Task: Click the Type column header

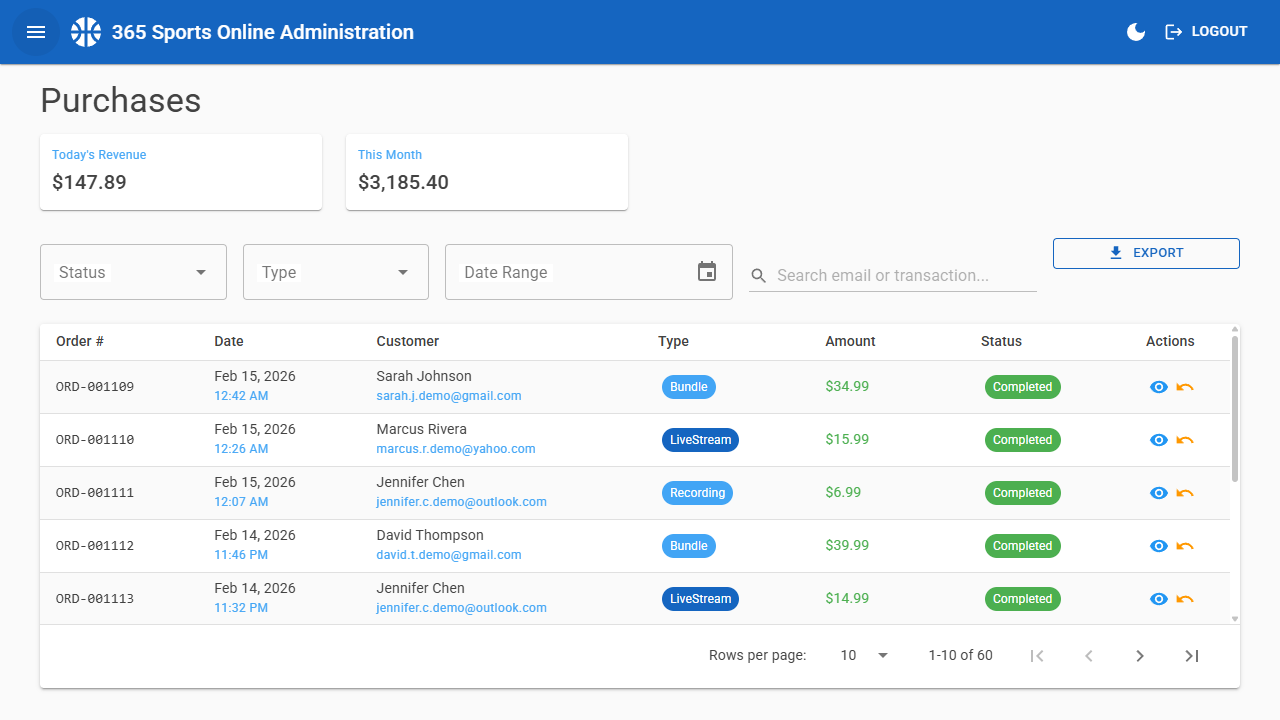Action: 673,341
